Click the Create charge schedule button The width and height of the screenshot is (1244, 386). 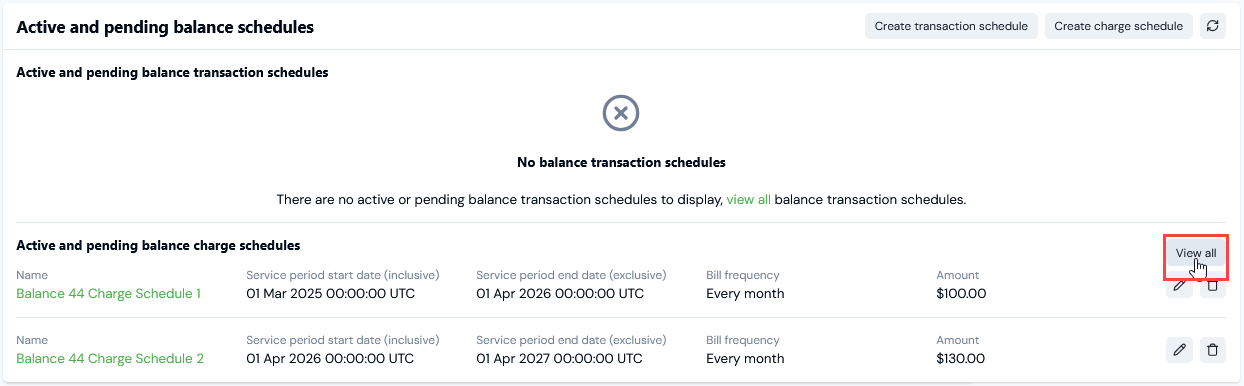click(x=1119, y=26)
